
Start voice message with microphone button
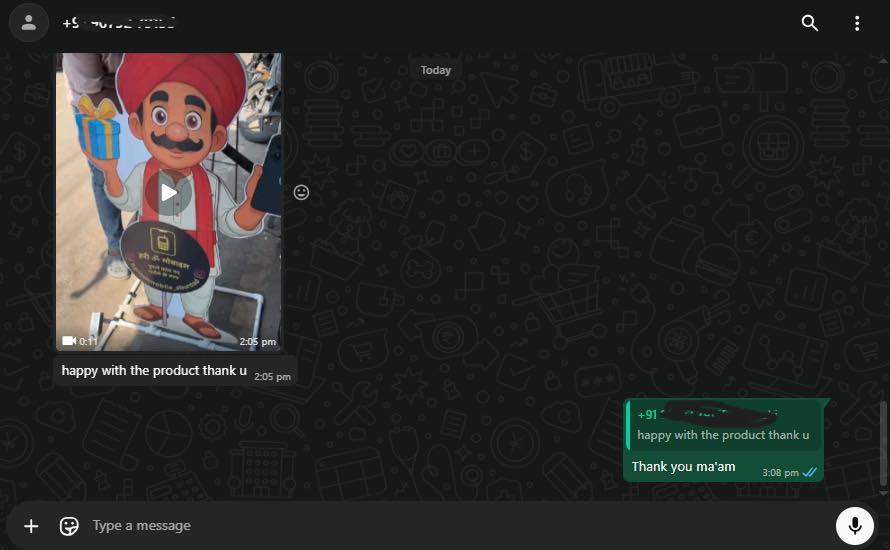click(x=854, y=526)
